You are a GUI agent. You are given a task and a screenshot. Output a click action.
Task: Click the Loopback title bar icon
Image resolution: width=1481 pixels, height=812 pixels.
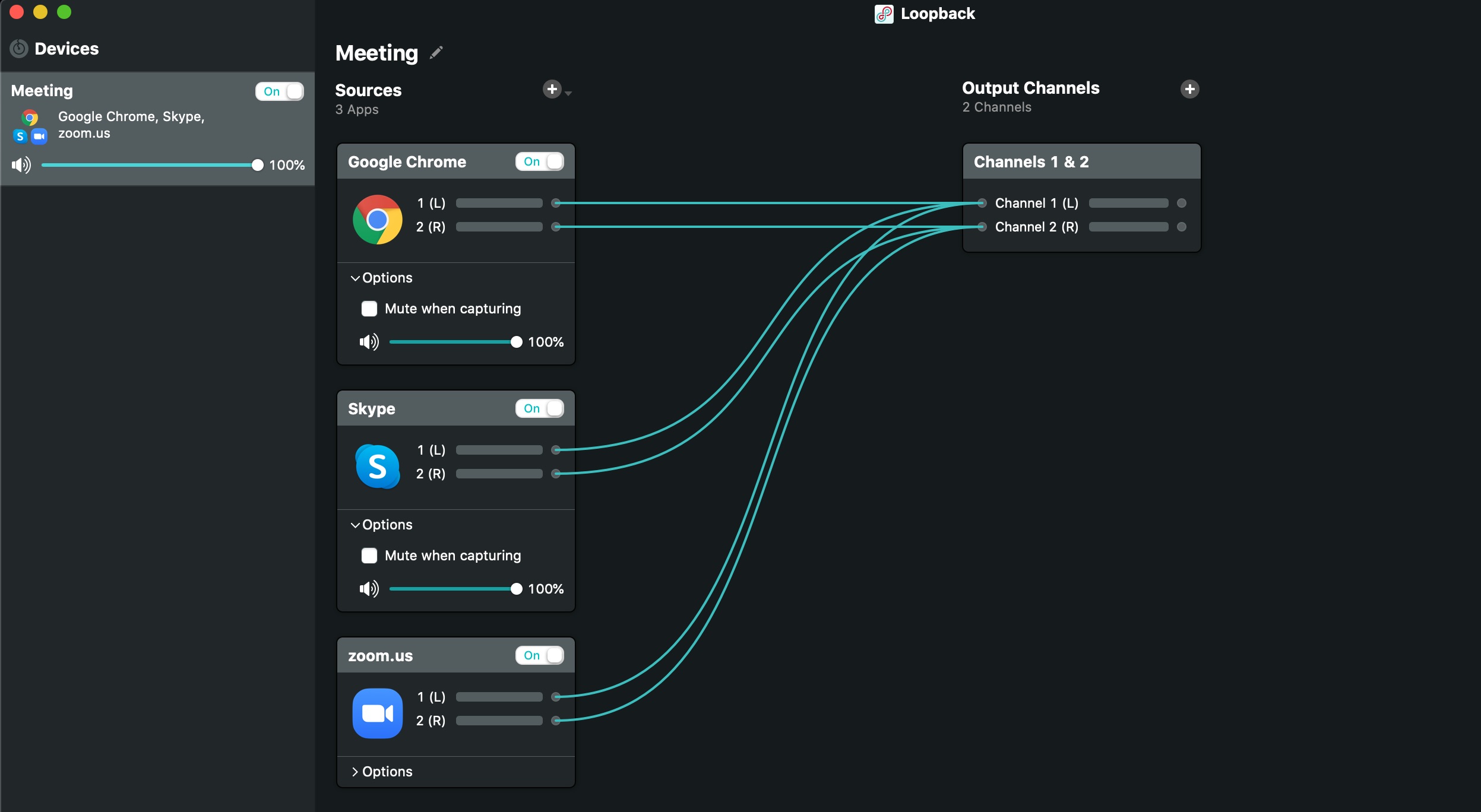884,14
